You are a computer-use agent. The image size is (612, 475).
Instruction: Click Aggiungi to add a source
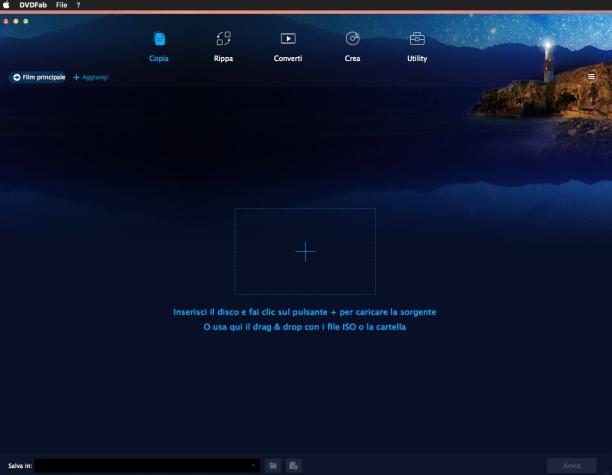point(91,77)
